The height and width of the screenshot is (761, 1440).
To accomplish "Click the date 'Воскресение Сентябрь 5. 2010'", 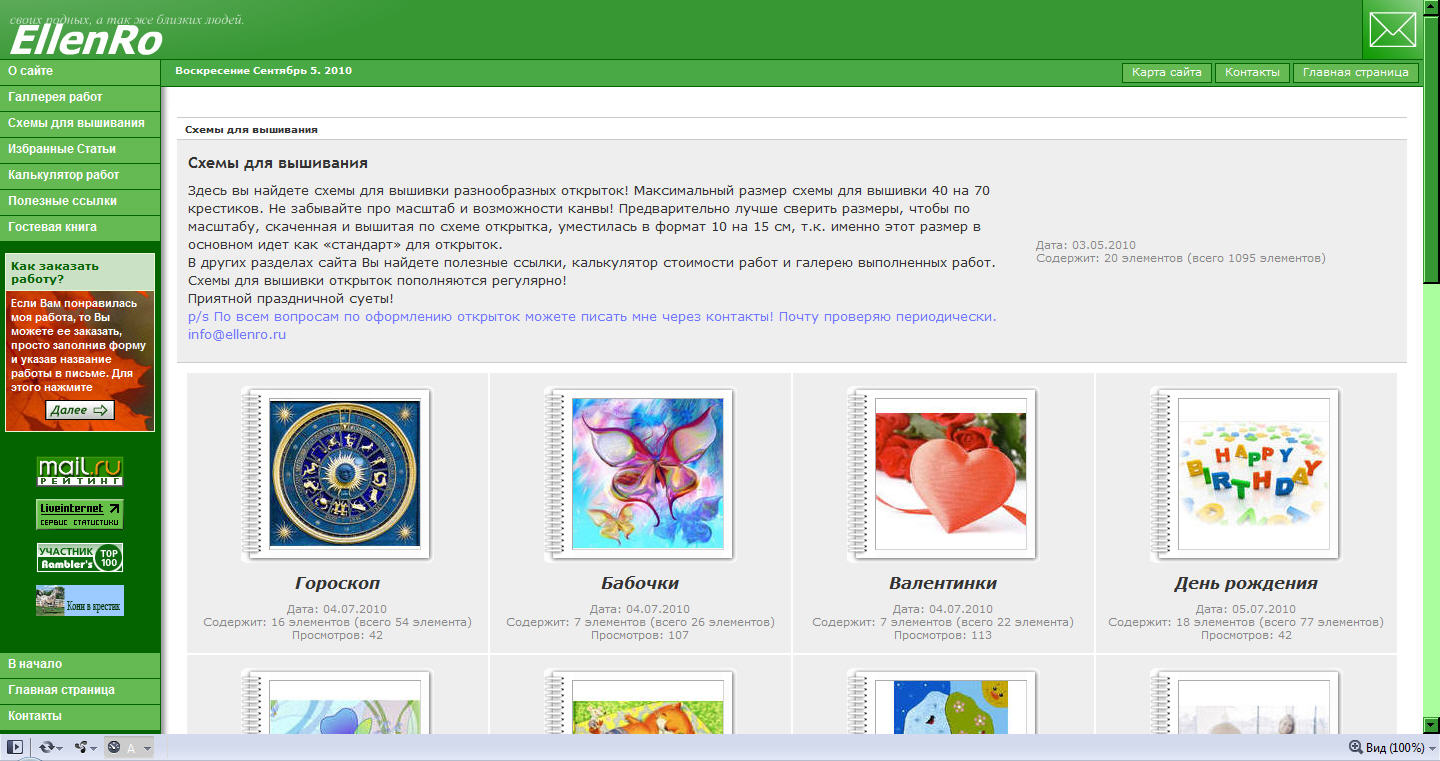I will tap(263, 71).
